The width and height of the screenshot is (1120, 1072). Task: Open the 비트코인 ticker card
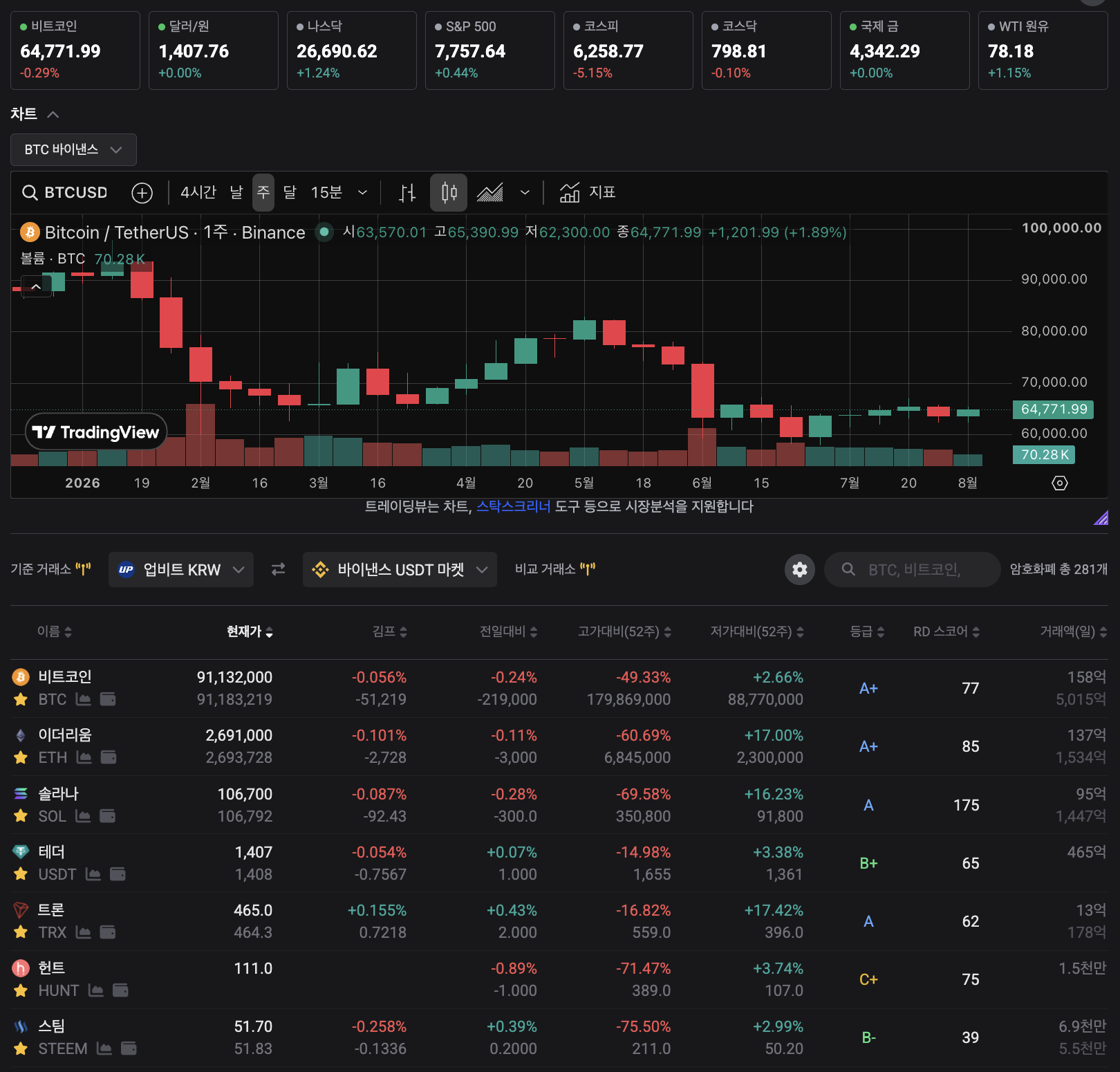(75, 50)
